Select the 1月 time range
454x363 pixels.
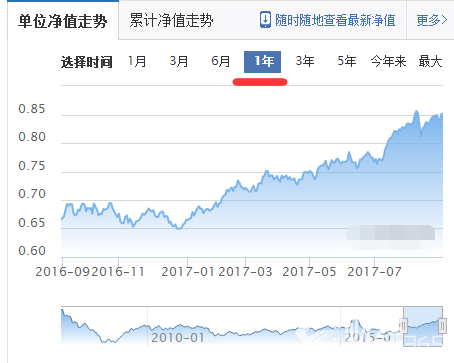coord(137,61)
